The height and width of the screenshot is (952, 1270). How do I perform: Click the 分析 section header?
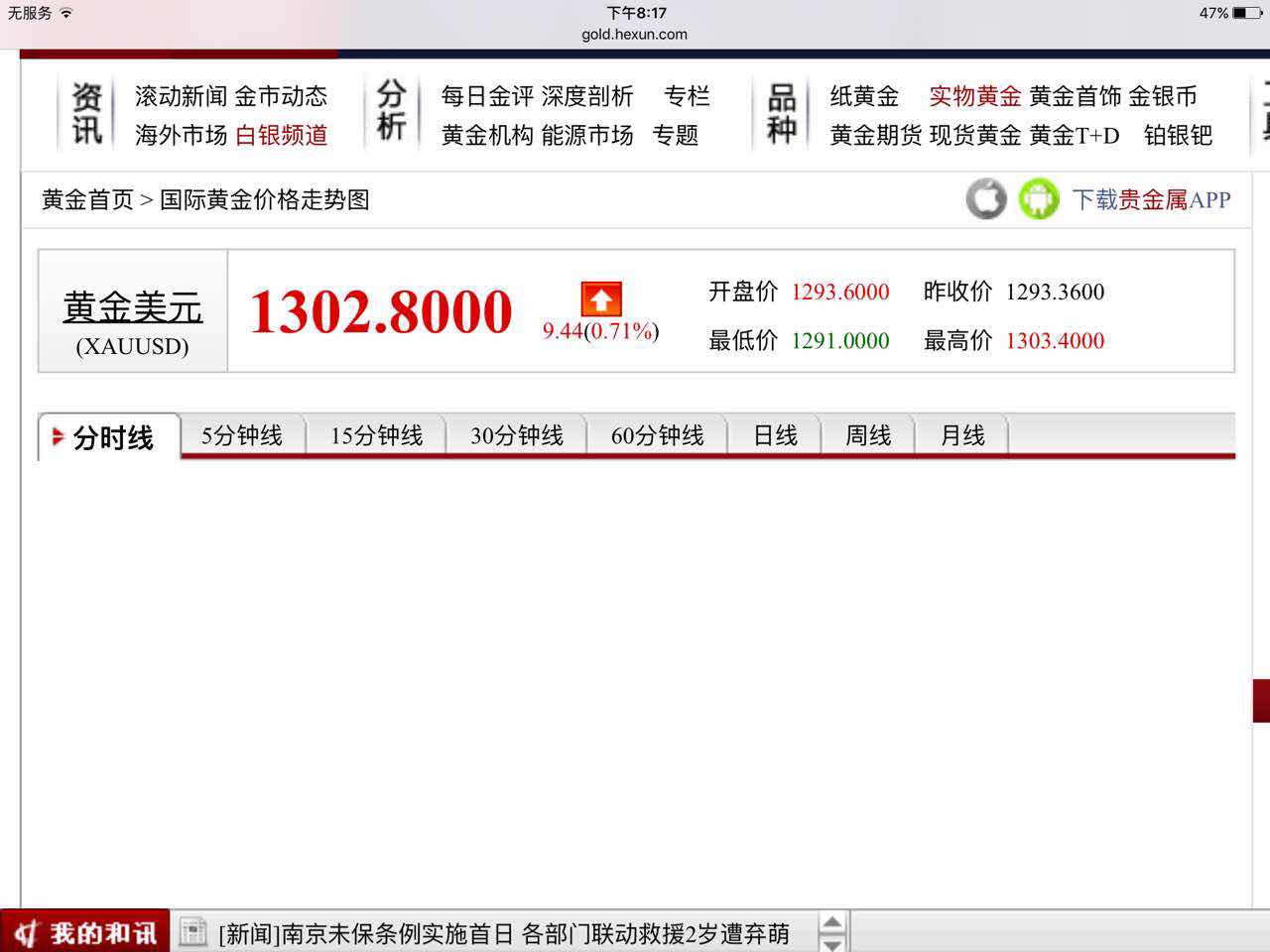391,110
